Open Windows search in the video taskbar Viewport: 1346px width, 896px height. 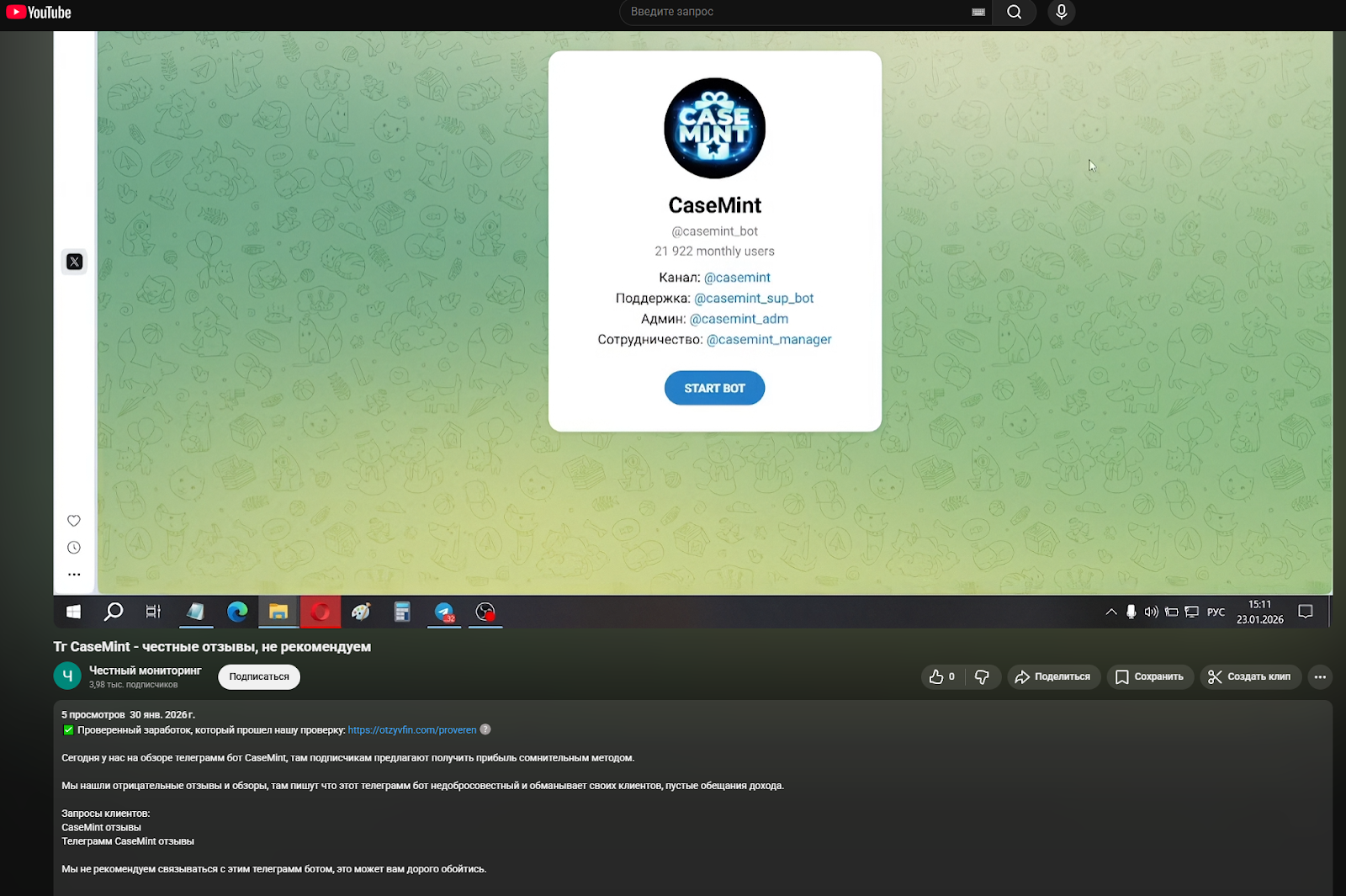click(x=114, y=612)
